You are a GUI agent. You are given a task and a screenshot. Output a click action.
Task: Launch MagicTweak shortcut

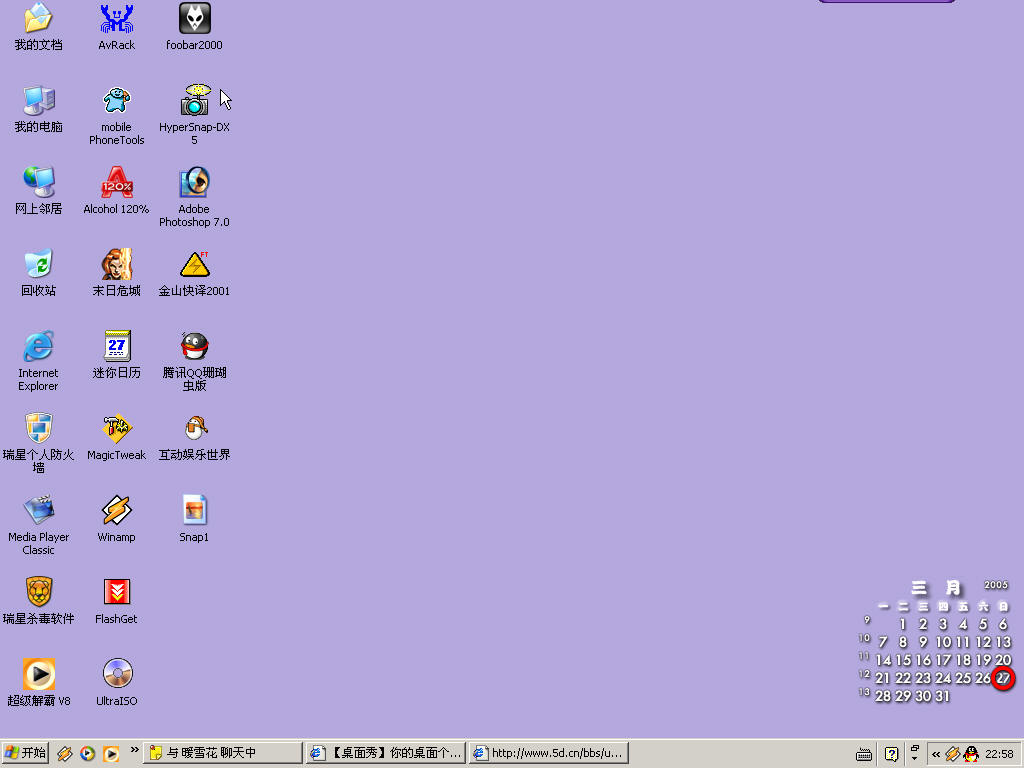(x=116, y=428)
